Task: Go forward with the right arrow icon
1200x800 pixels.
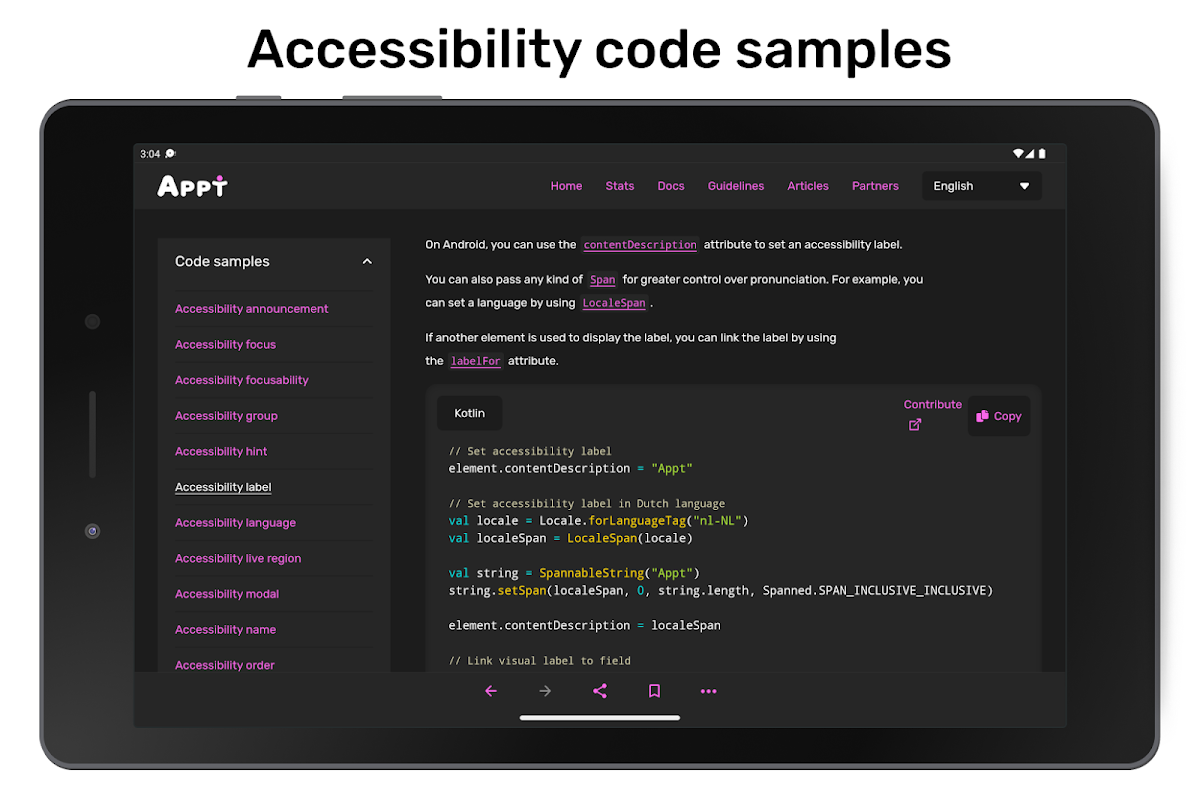Action: coord(545,691)
